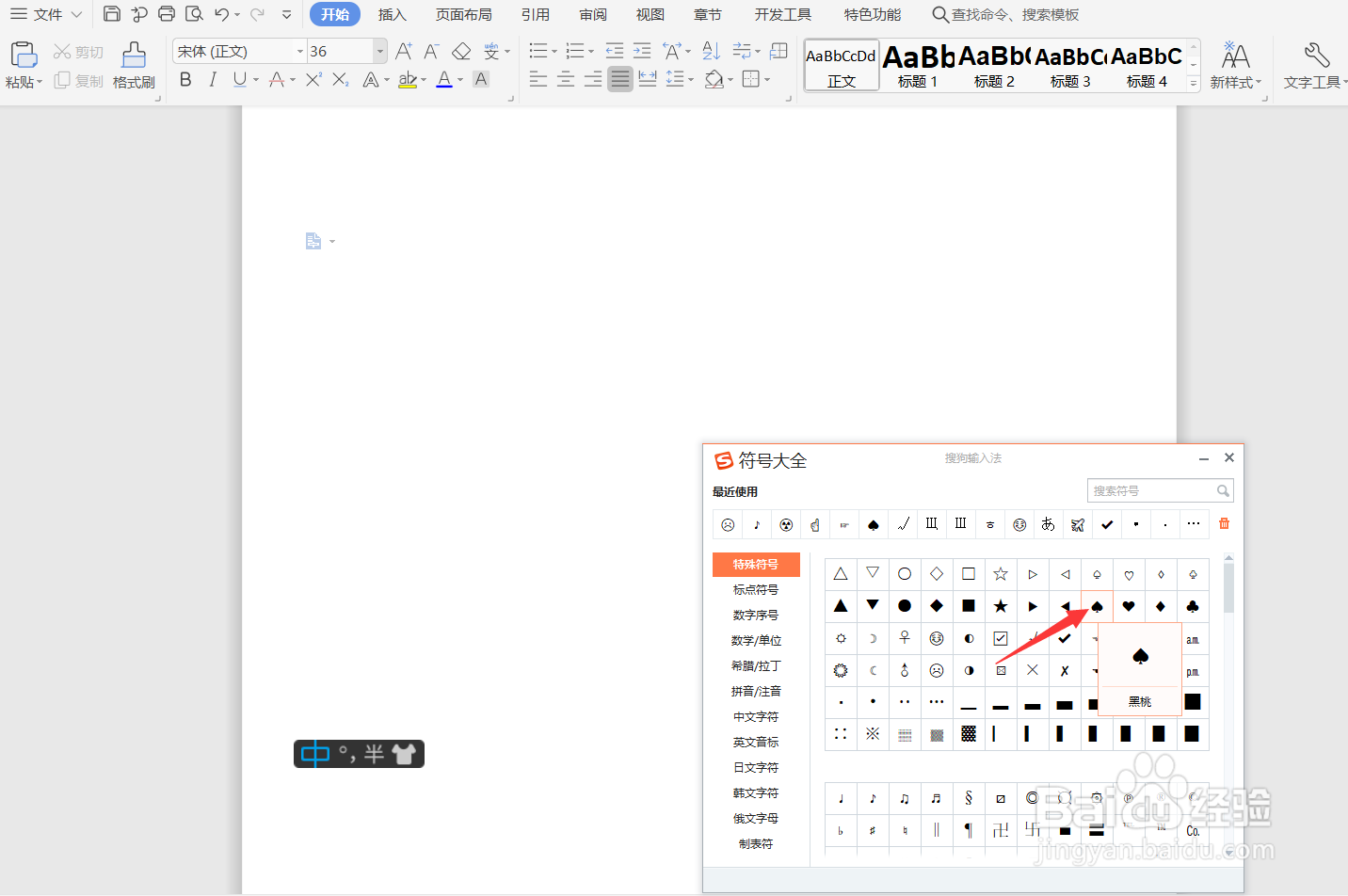The height and width of the screenshot is (896, 1348).
Task: Toggle Underline formatting
Action: 240,79
